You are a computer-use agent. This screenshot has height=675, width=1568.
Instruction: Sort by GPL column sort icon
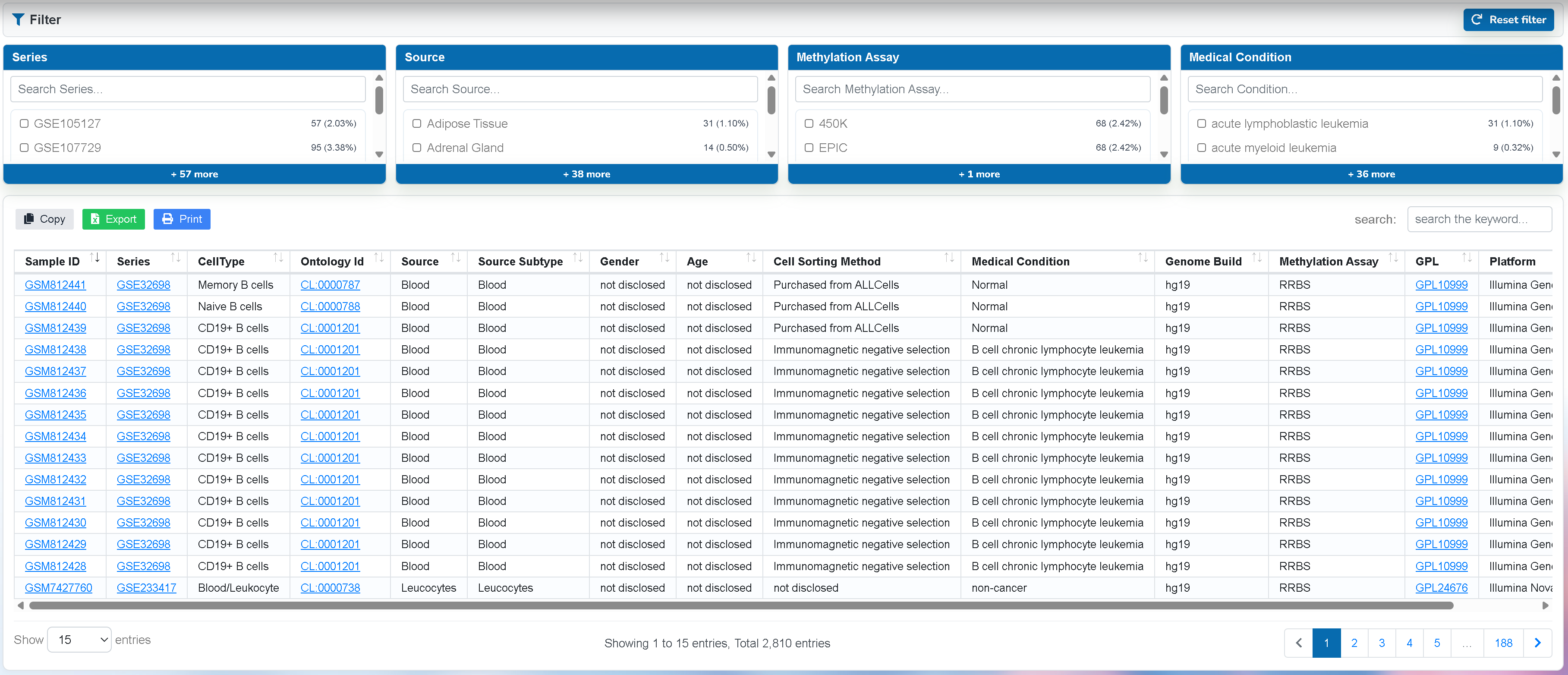pyautogui.click(x=1466, y=258)
